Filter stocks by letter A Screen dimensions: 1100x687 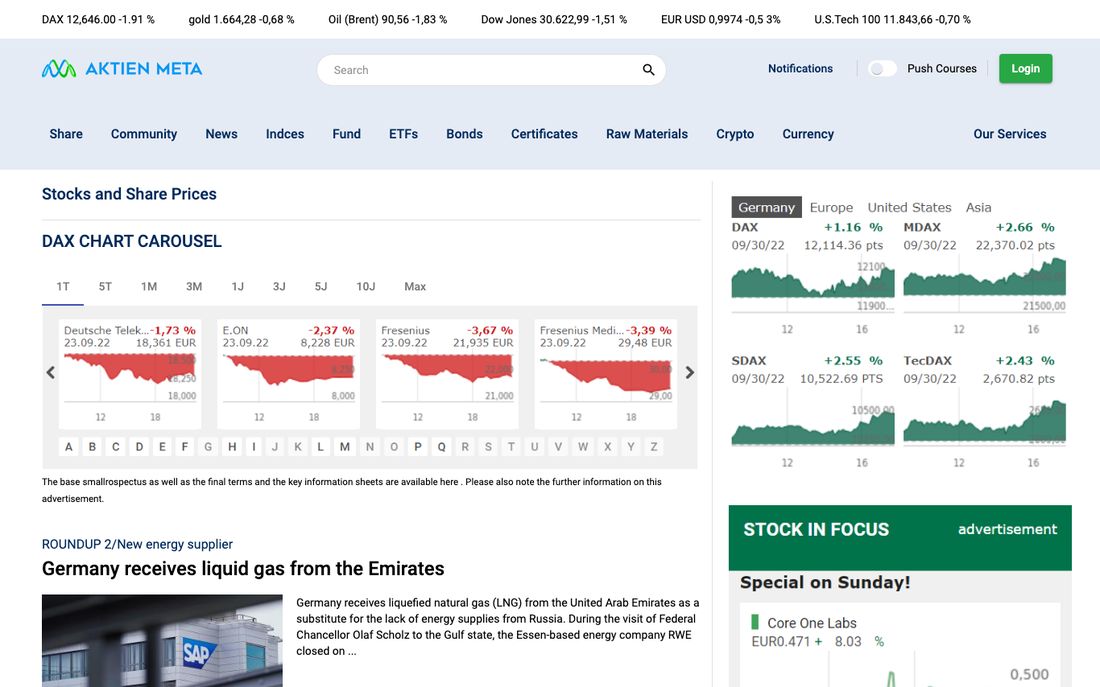[69, 447]
